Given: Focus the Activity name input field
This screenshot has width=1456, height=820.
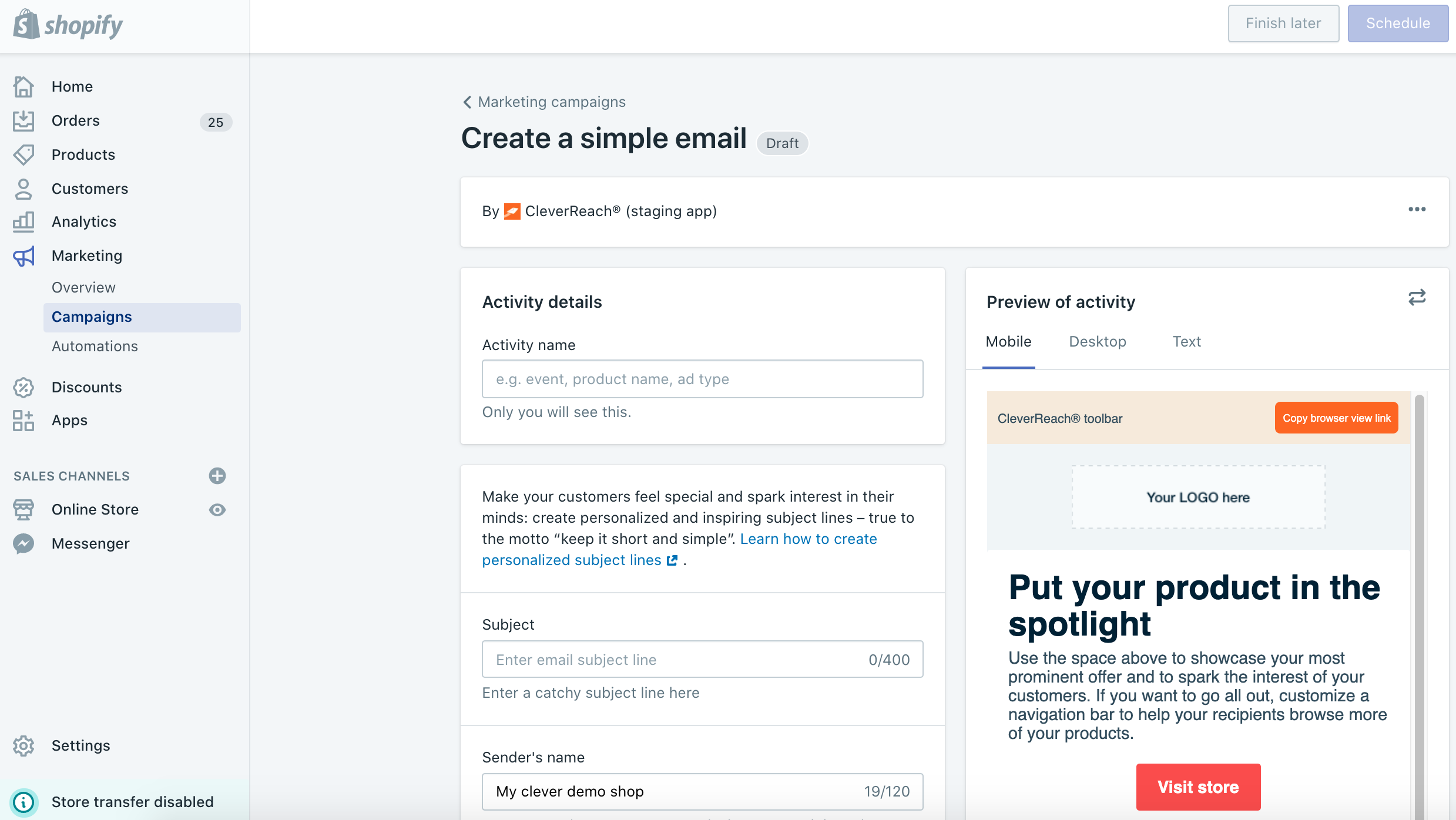Looking at the screenshot, I should pos(702,379).
